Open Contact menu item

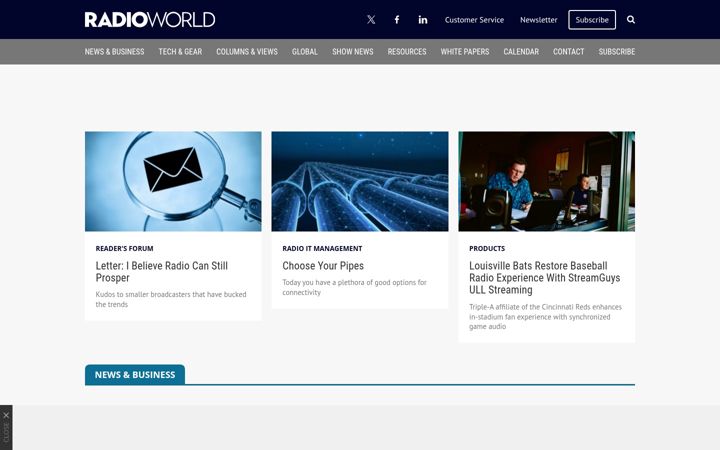click(568, 51)
